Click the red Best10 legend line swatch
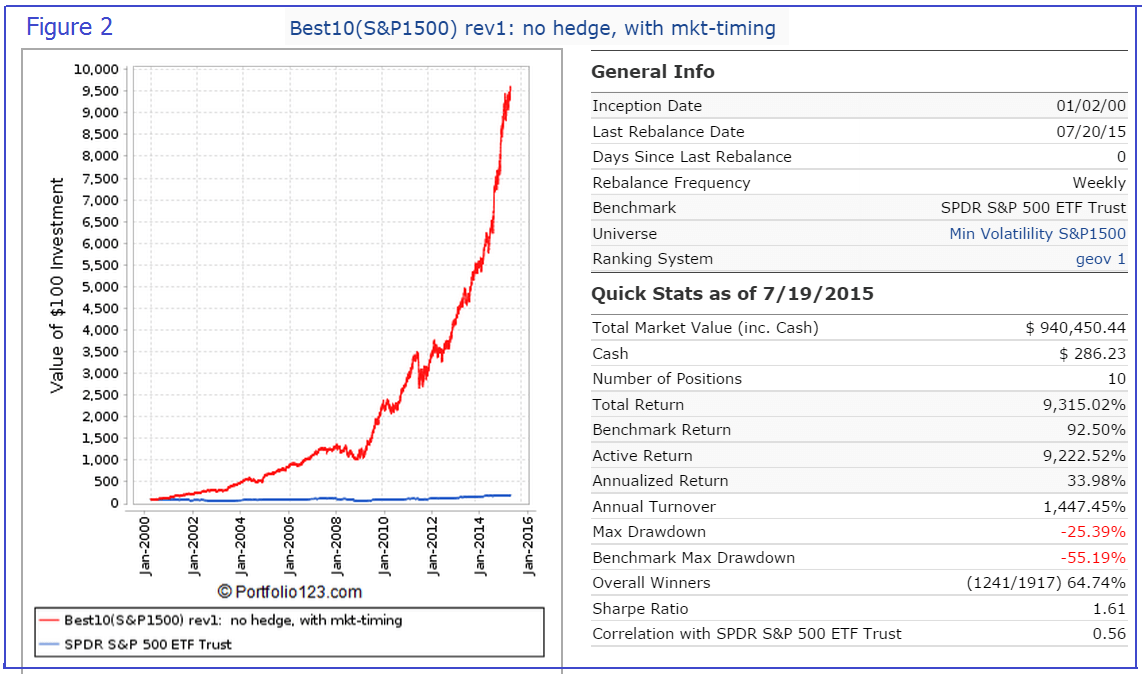This screenshot has width=1142, height=674. coord(49,620)
